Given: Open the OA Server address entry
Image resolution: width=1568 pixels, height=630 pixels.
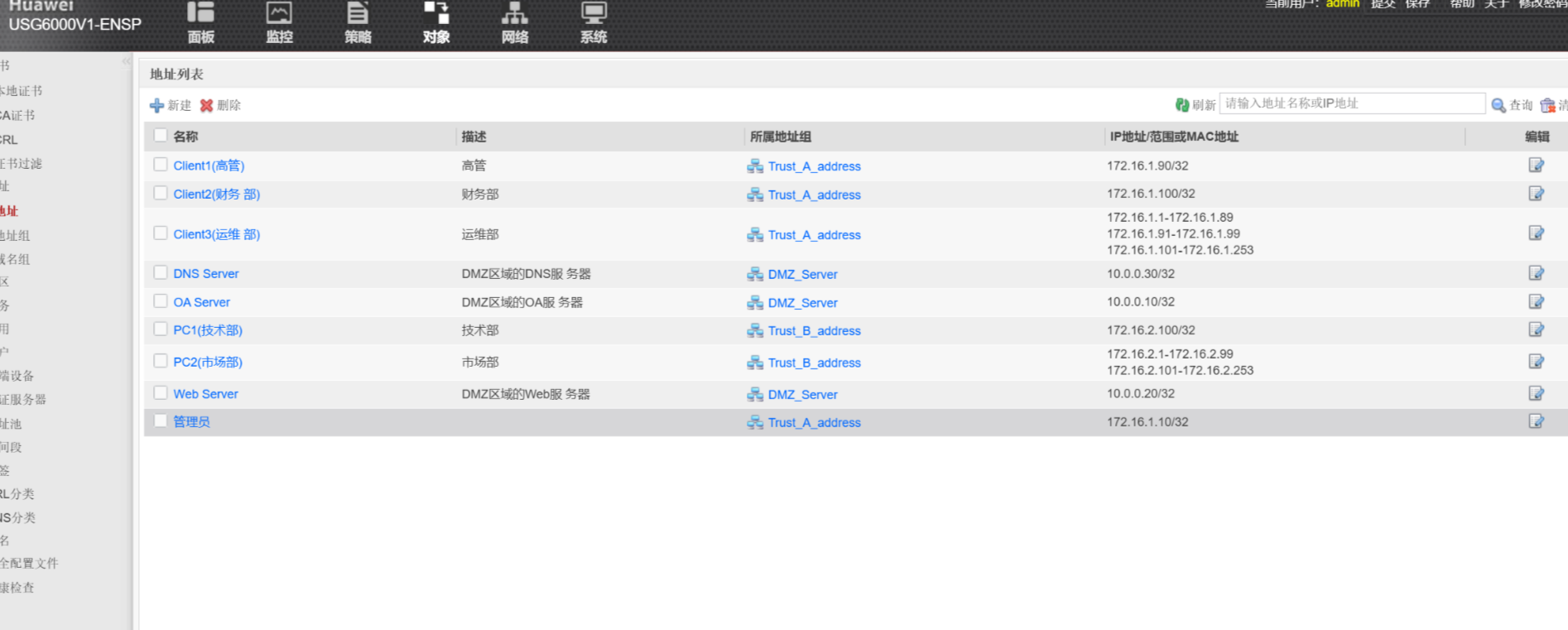Looking at the screenshot, I should (x=202, y=303).
